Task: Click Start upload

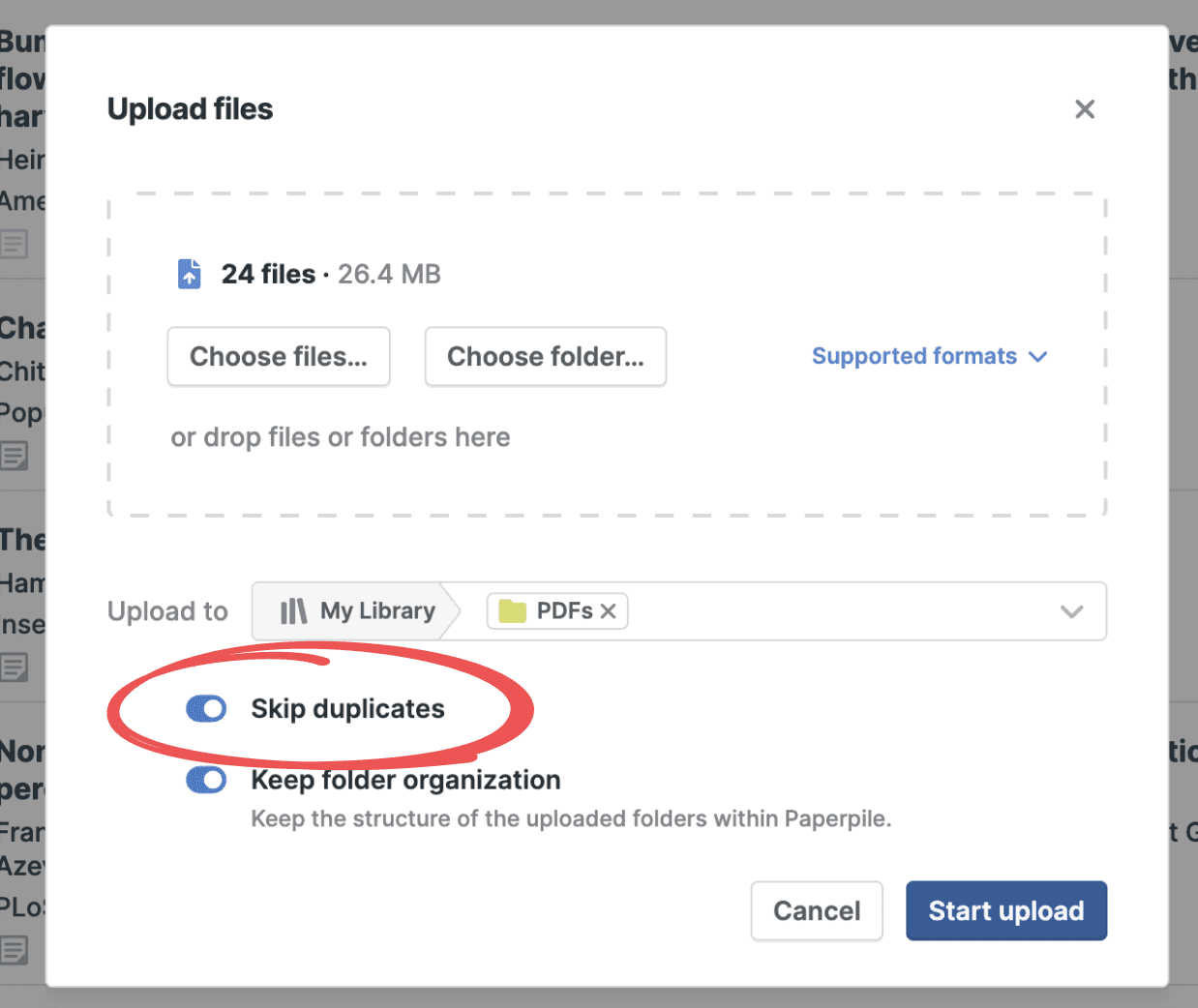Action: 1005,910
